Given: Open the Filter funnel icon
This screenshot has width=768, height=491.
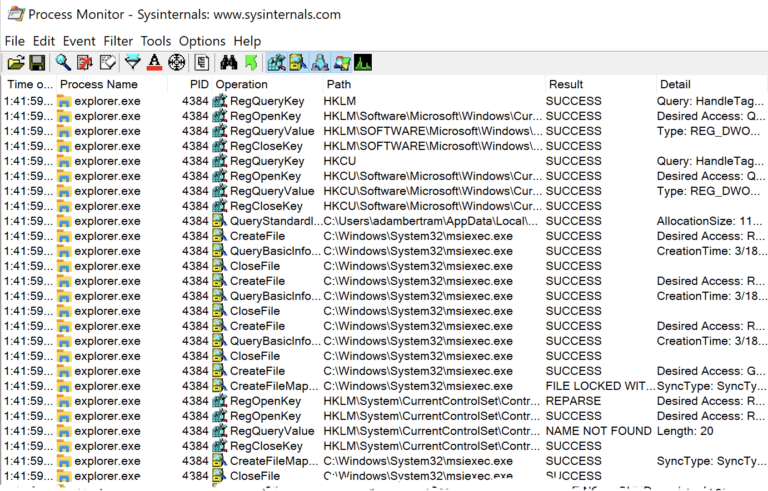Looking at the screenshot, I should [x=132, y=63].
